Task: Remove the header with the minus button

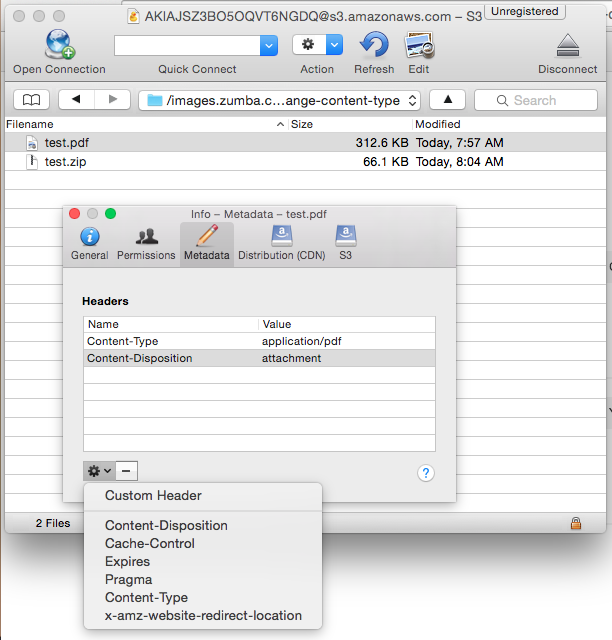Action: 127,471
